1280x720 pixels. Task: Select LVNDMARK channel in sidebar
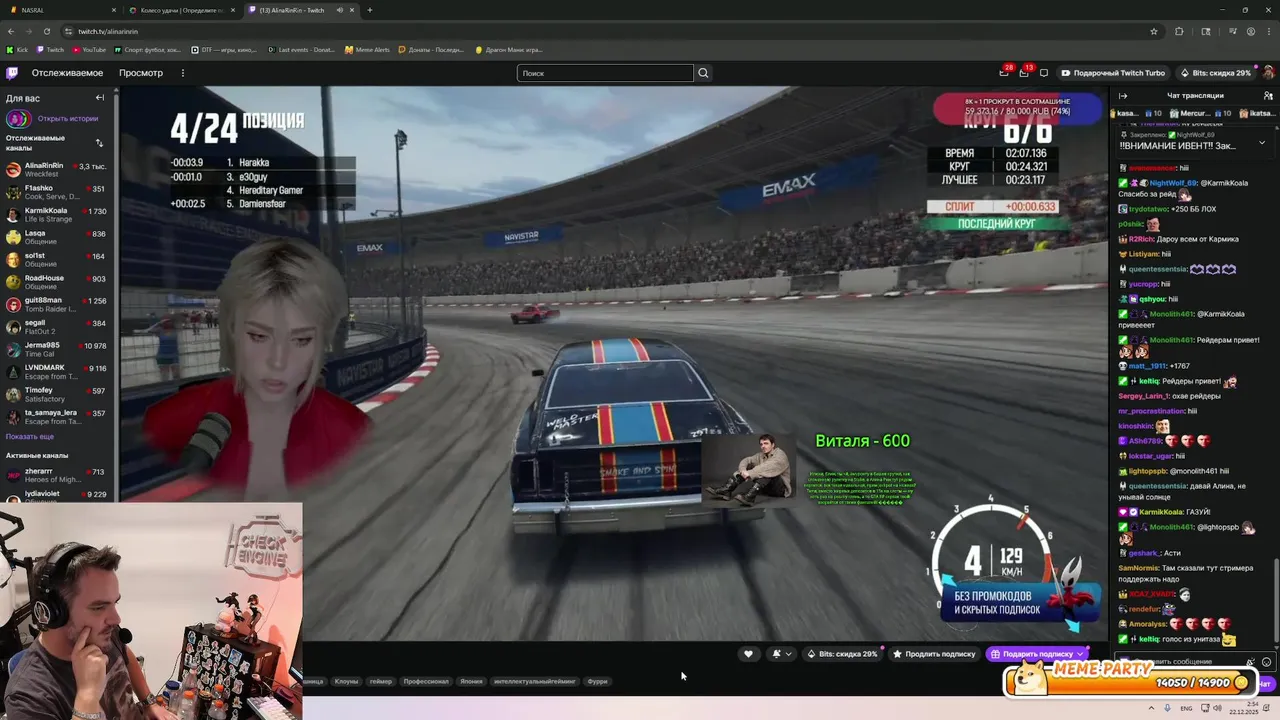point(57,372)
